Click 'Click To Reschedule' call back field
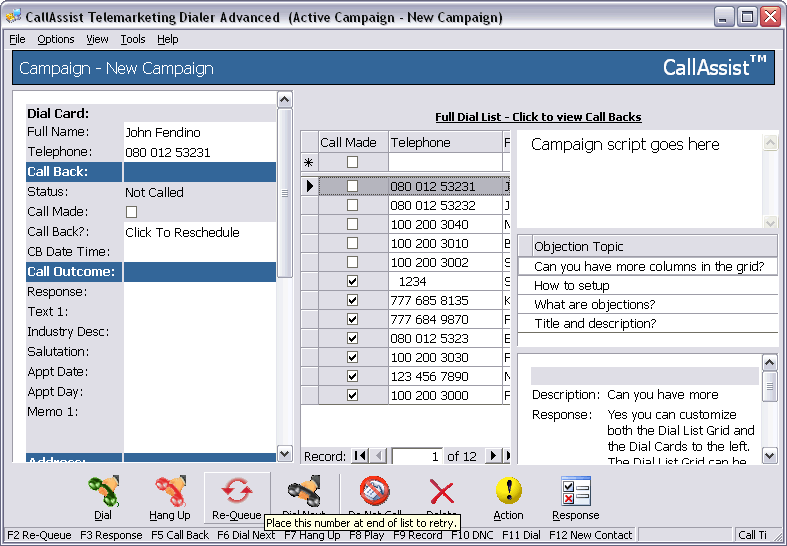 click(x=182, y=232)
